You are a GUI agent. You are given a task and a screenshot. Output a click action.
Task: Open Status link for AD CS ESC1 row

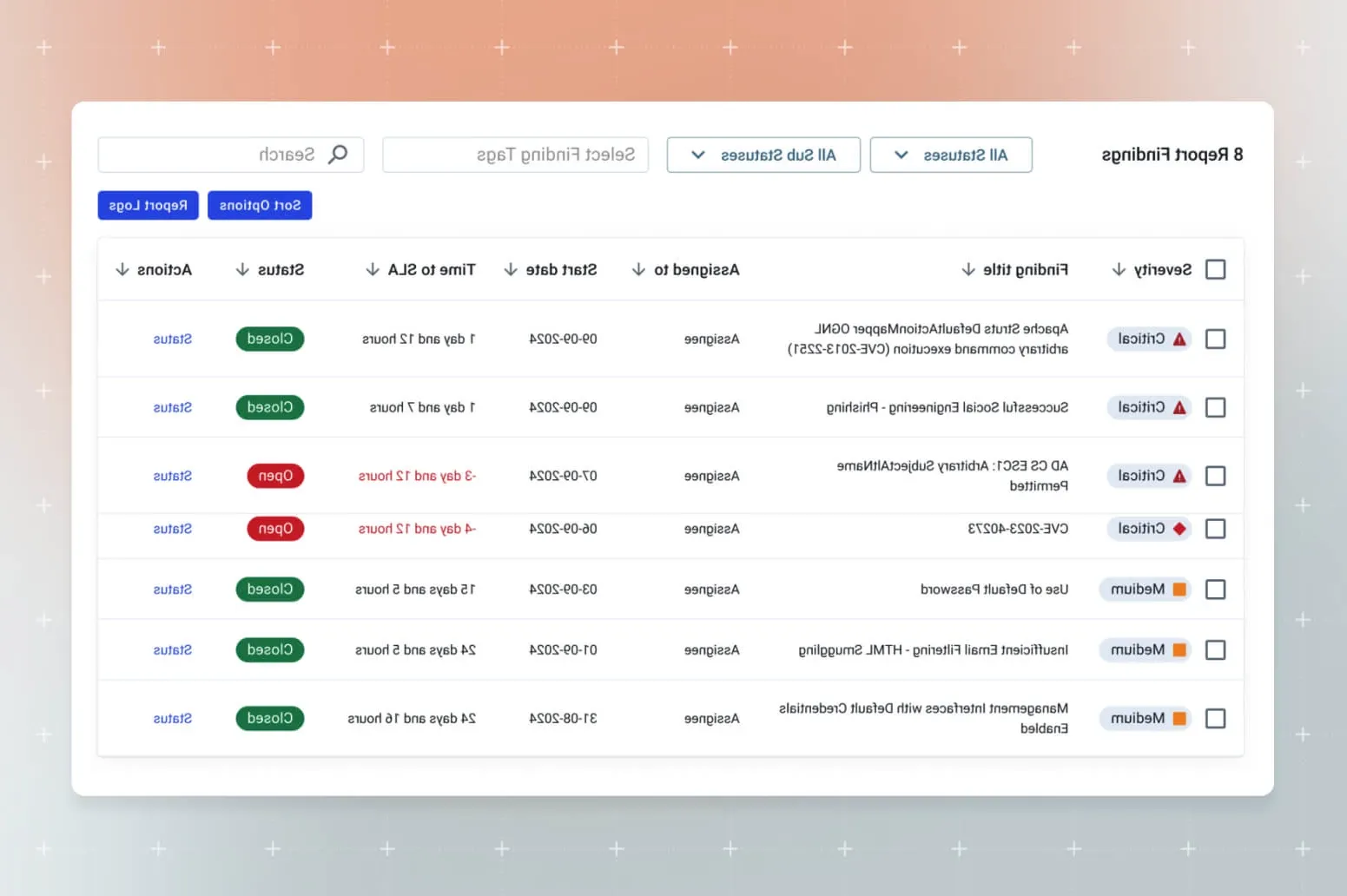tap(173, 477)
